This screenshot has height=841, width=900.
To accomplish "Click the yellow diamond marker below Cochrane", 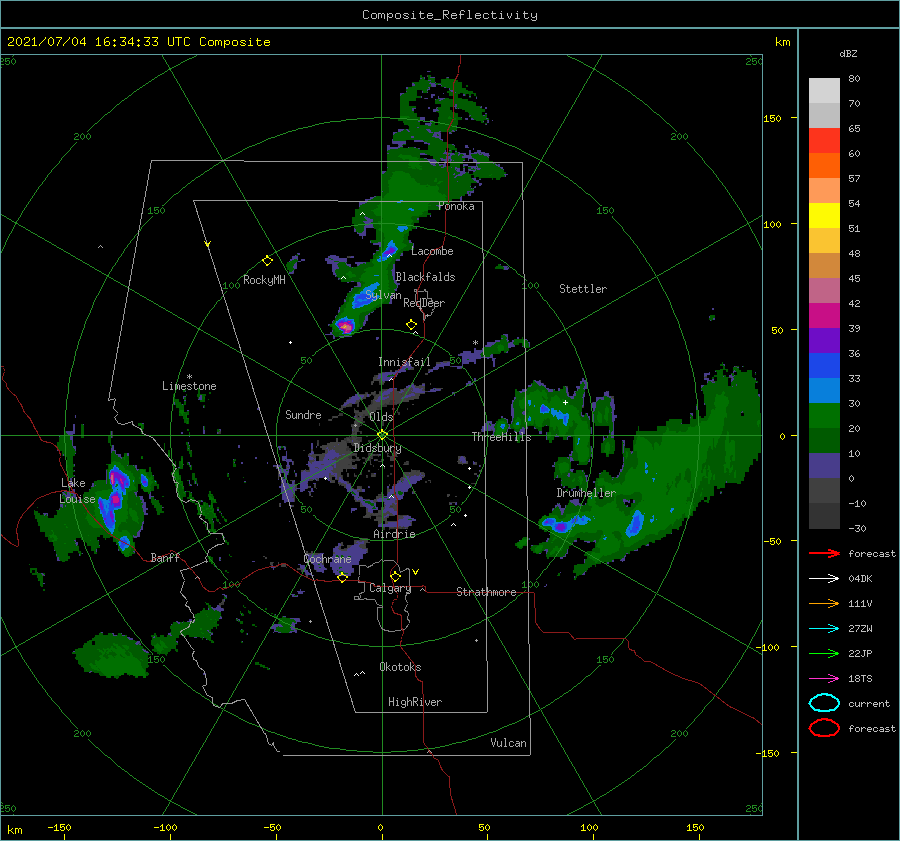I will pos(343,577).
